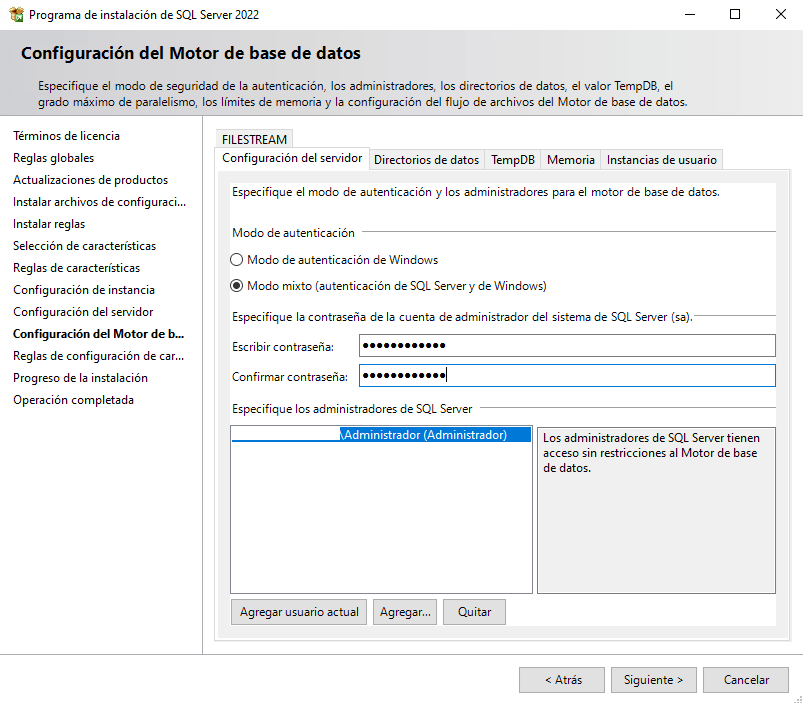Switch to Directorios de datos tab
This screenshot has height=703, width=803.
tap(426, 160)
